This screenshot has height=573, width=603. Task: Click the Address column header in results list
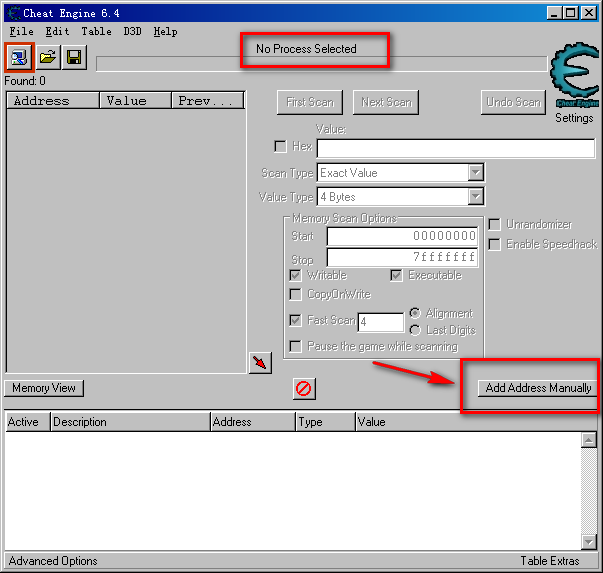[x=53, y=101]
